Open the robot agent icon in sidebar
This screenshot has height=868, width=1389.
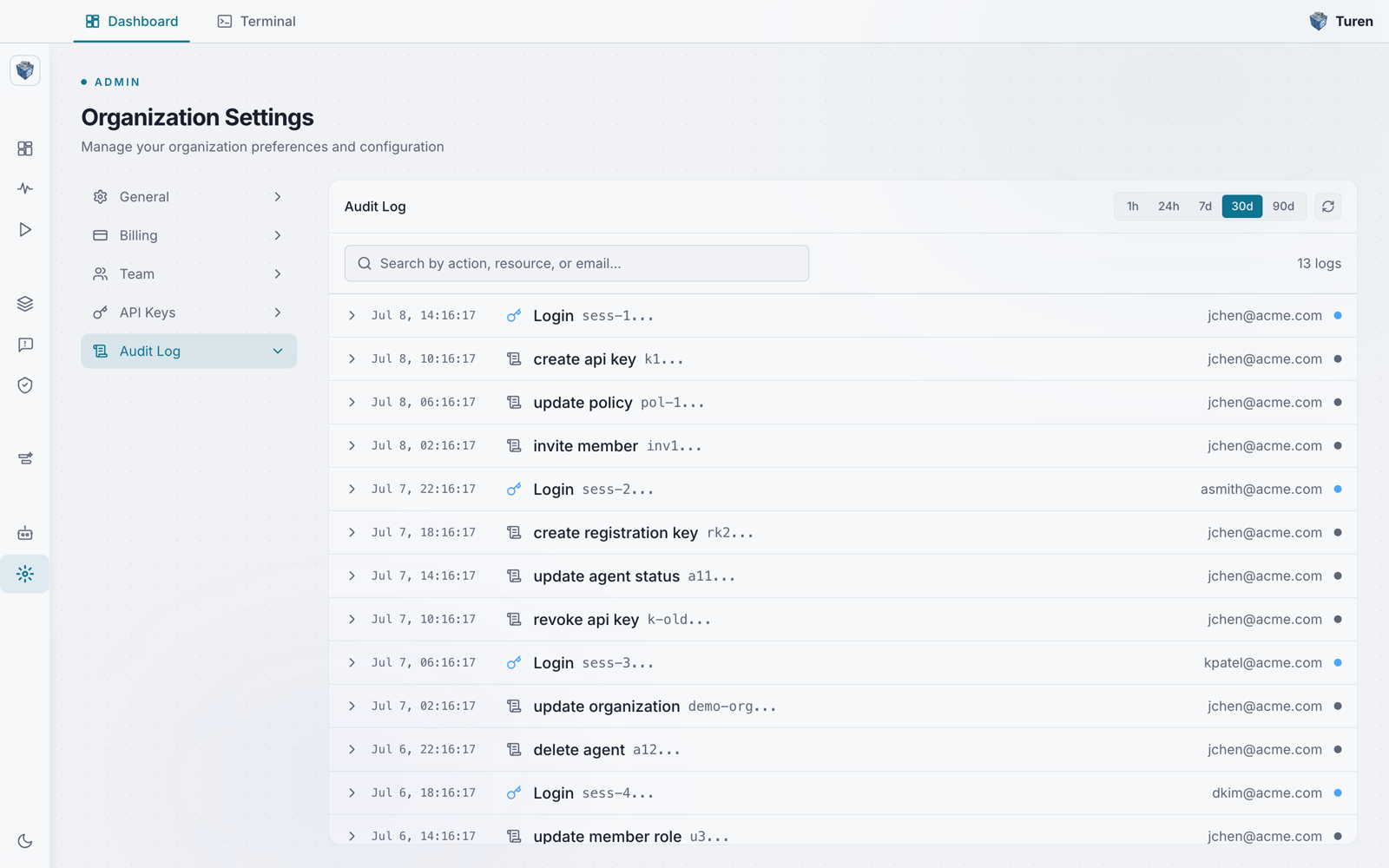tap(25, 533)
